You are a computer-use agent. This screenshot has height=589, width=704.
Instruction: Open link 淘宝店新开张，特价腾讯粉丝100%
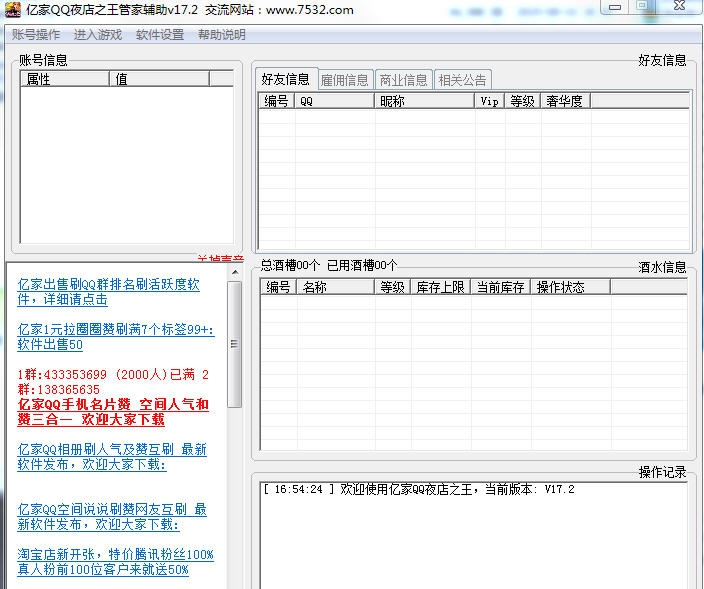coord(115,562)
